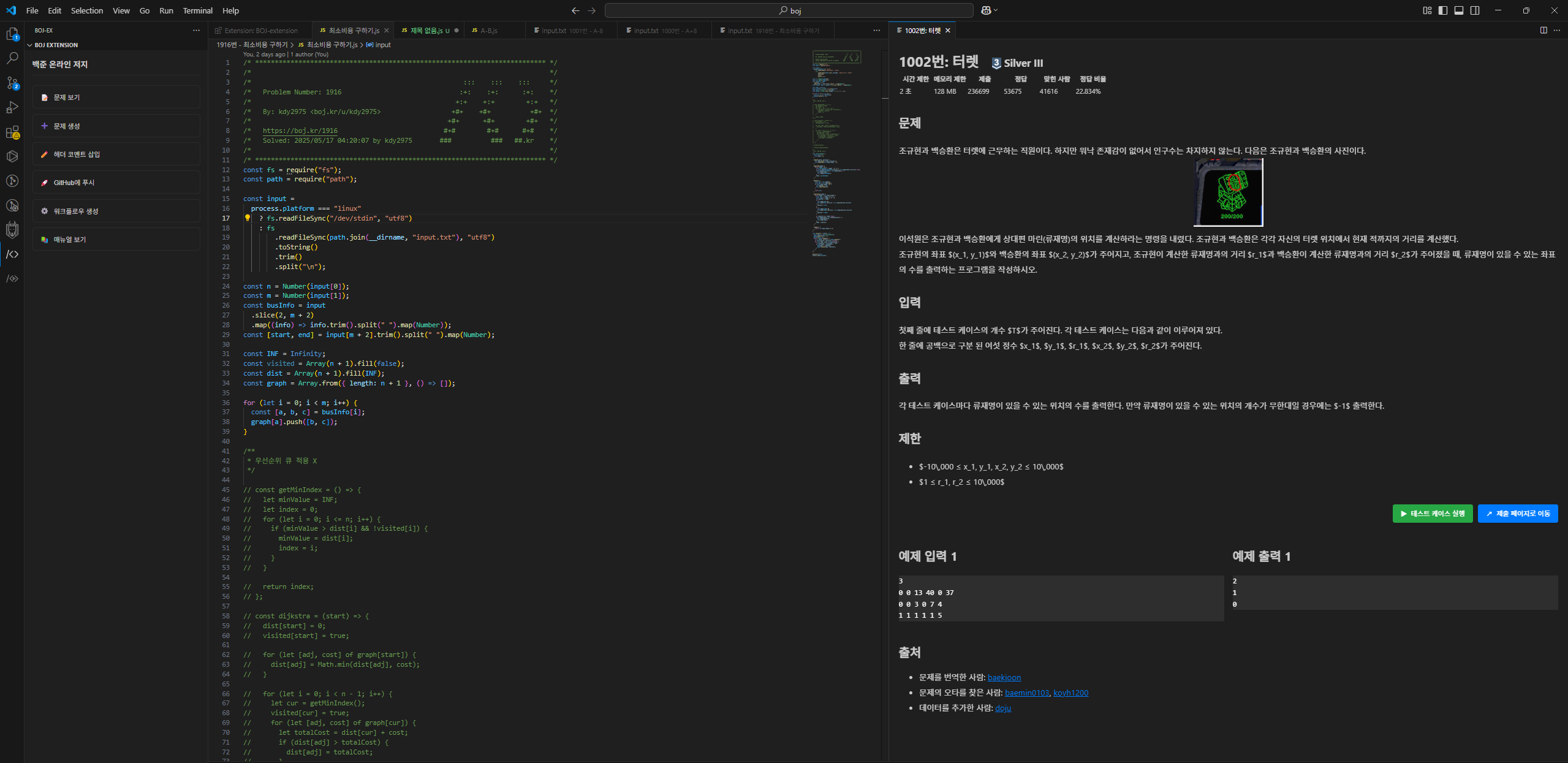This screenshot has height=763, width=1568.
Task: Open the Source Control view
Action: pyautogui.click(x=12, y=83)
